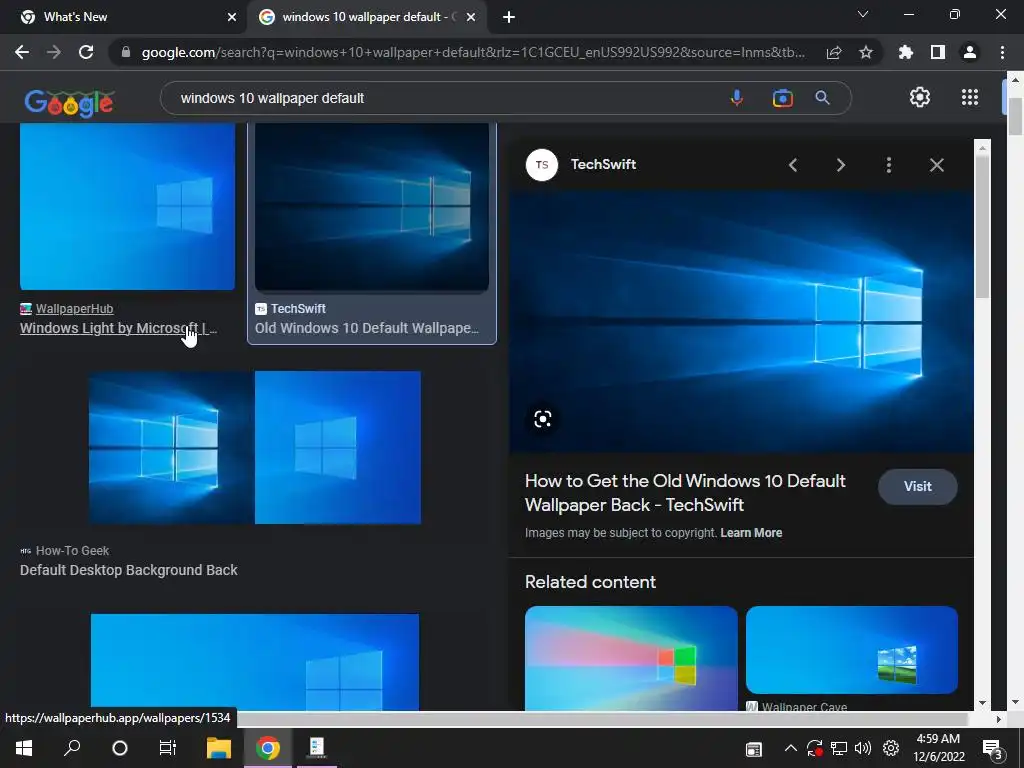1024x768 pixels.
Task: Click the How-To Geek source label
Action: [72, 551]
